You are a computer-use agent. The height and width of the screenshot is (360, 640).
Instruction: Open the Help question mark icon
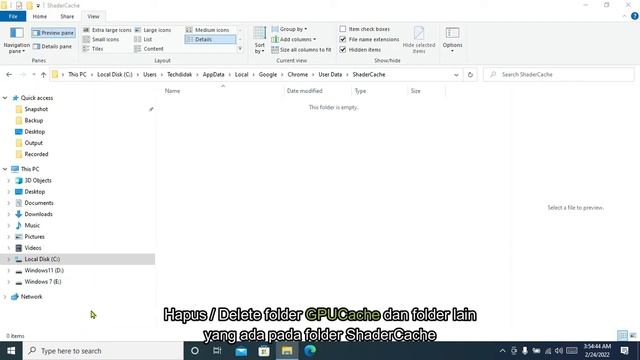coord(634,16)
